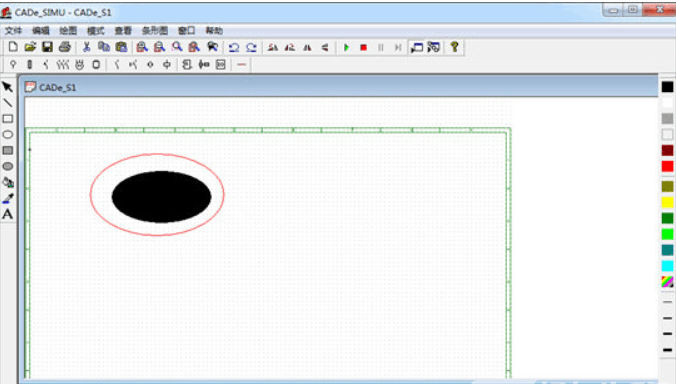The image size is (676, 384).
Task: Click the save floppy disk icon
Action: point(47,47)
